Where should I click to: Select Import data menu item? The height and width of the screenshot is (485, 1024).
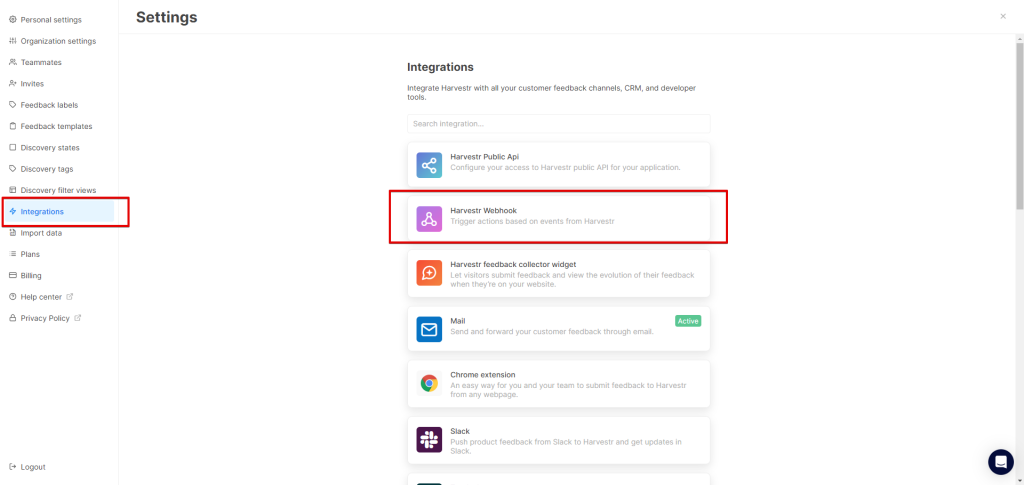point(41,233)
